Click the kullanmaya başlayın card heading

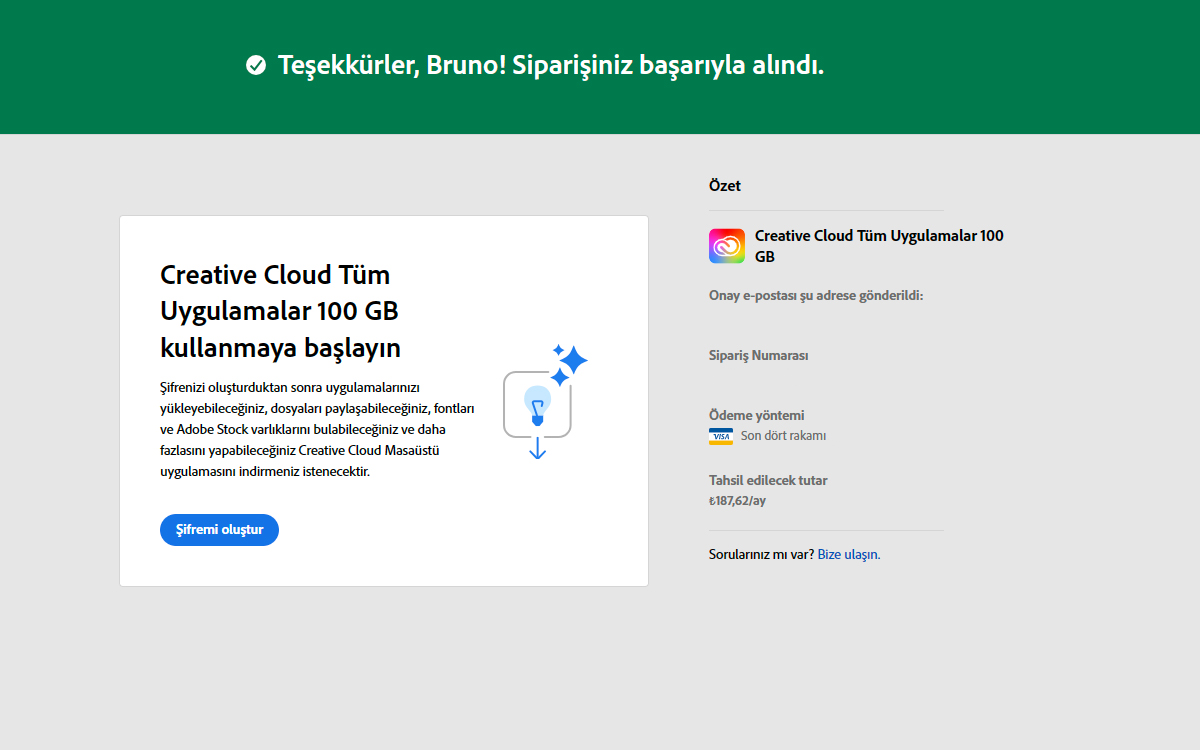point(280,311)
